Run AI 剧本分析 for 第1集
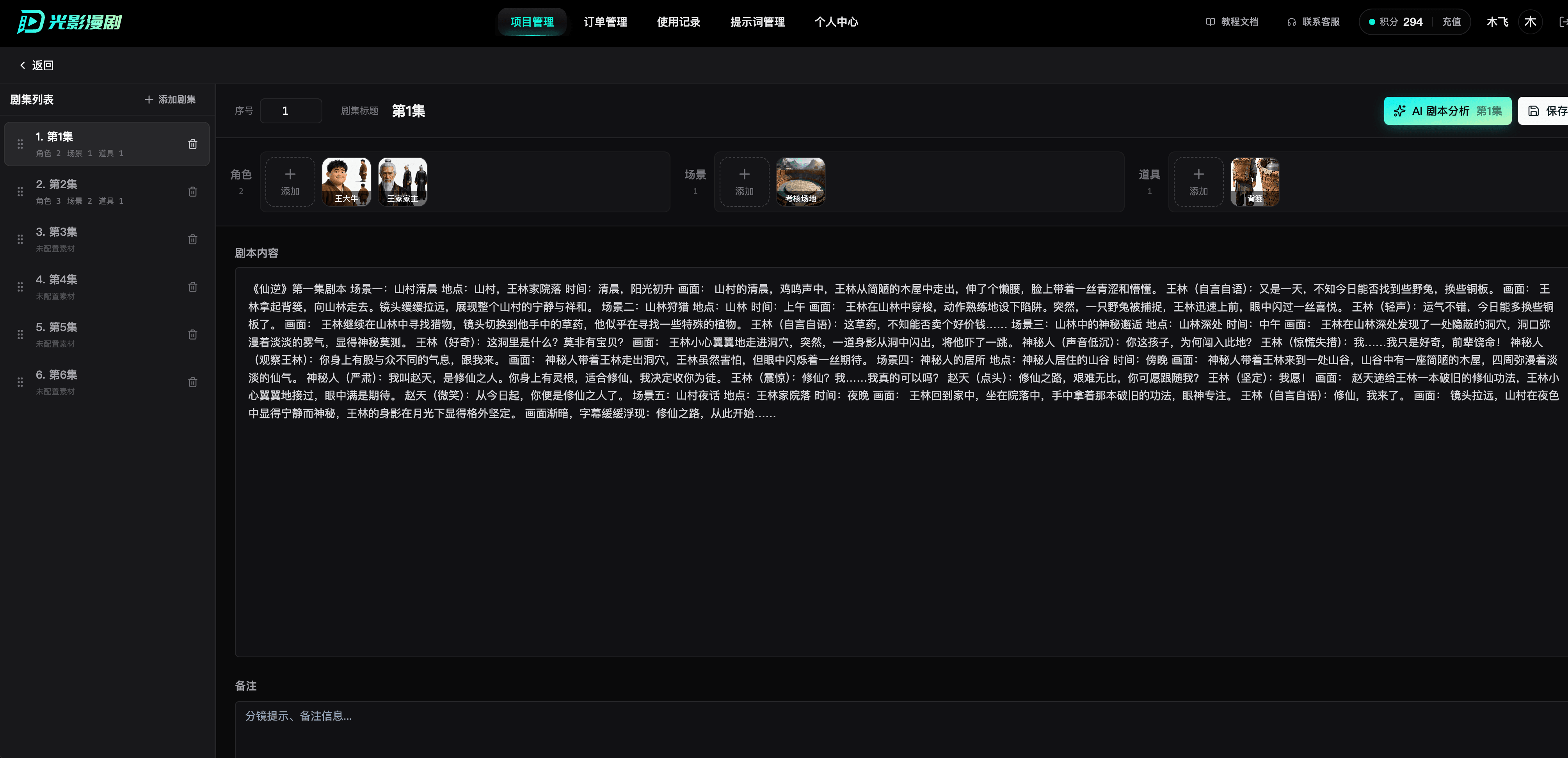This screenshot has height=758, width=1568. coord(1447,111)
